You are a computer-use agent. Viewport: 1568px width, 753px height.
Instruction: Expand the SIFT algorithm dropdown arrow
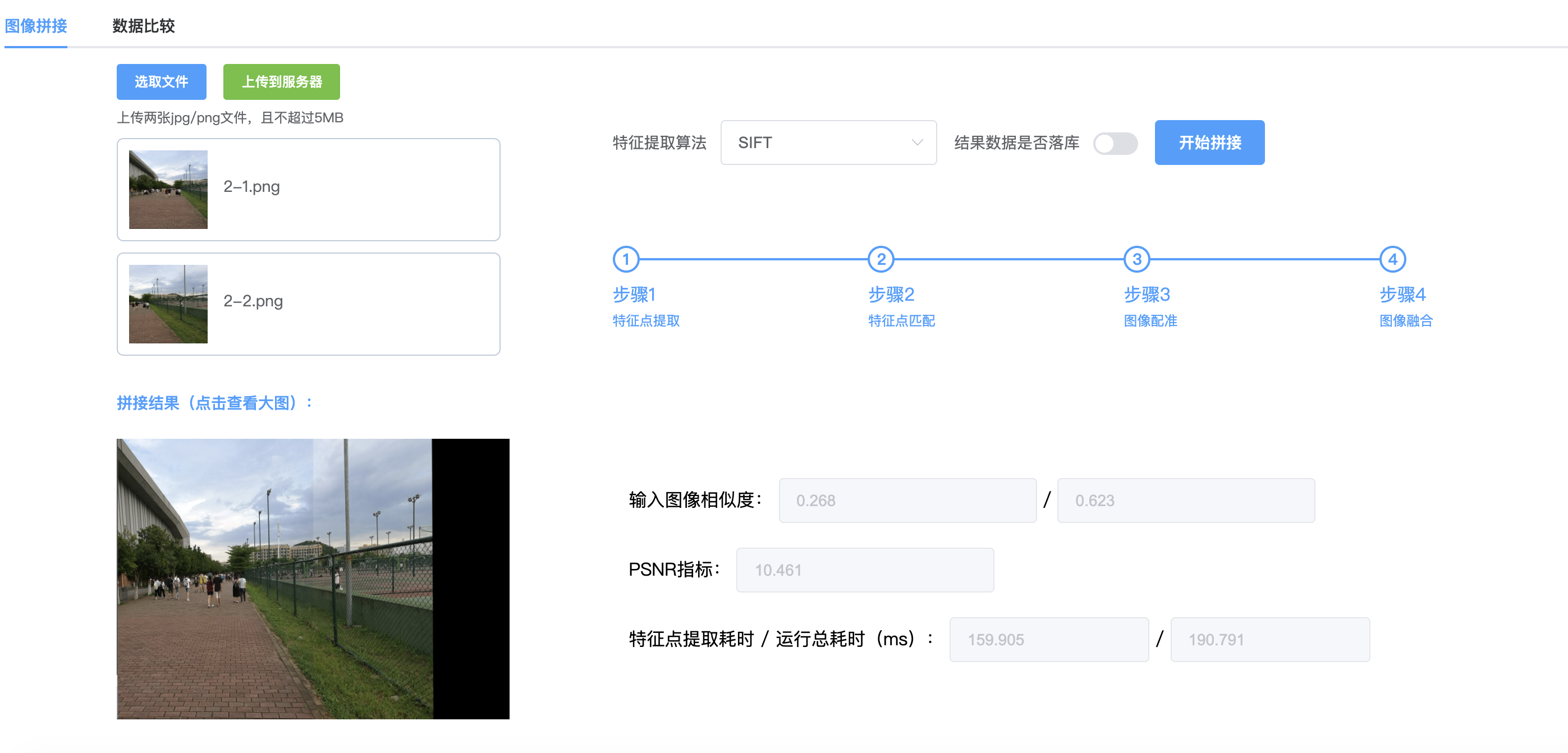(x=916, y=143)
